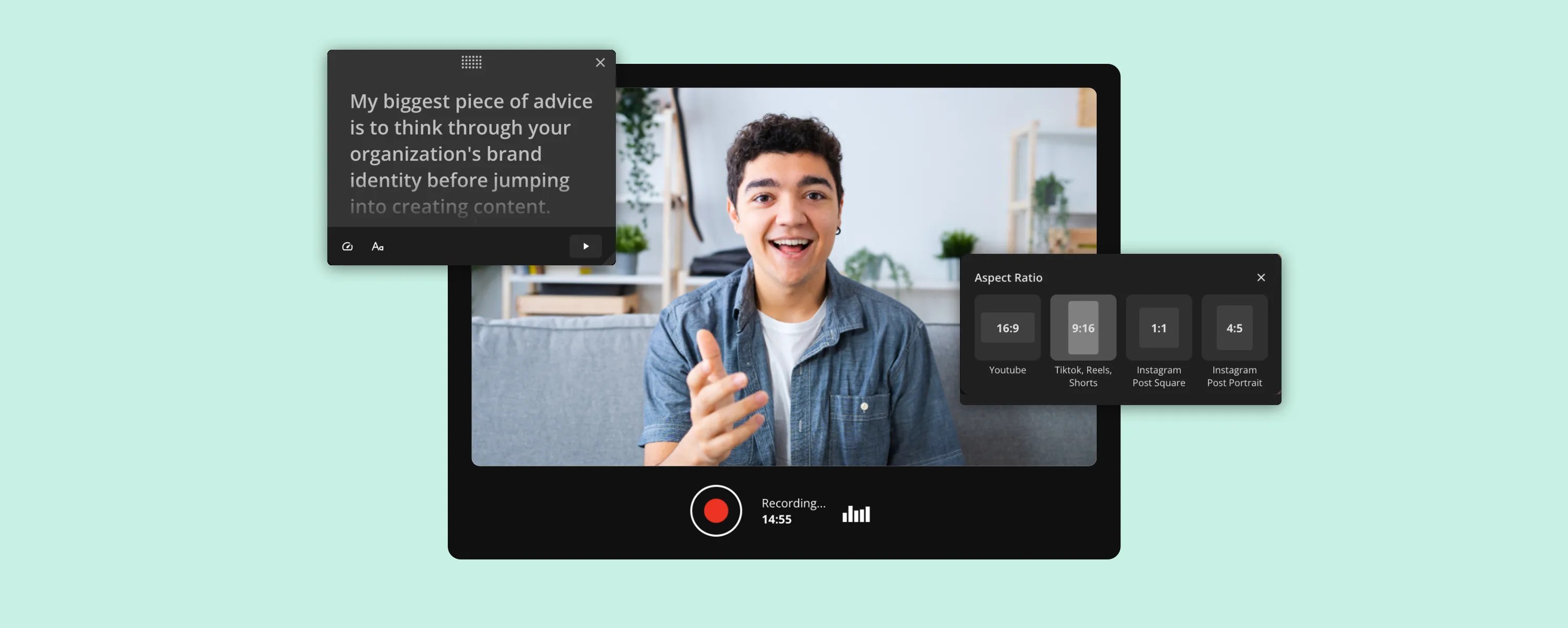Open the teleprompter scroll speed setting
Viewport: 1568px width, 628px height.
(348, 246)
